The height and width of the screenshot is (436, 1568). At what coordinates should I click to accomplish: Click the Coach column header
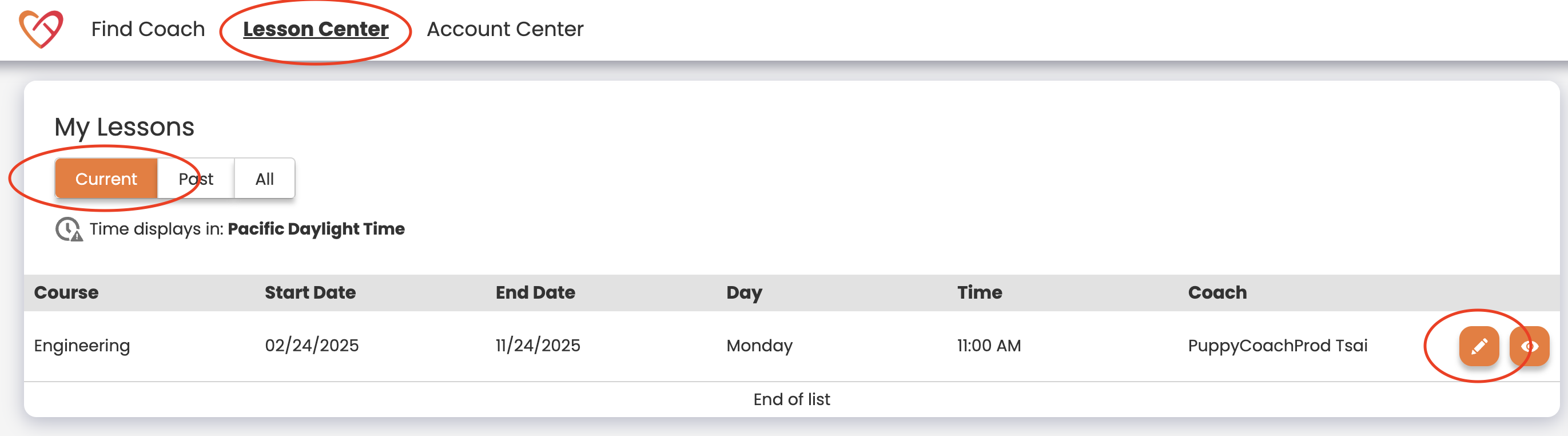point(1217,292)
